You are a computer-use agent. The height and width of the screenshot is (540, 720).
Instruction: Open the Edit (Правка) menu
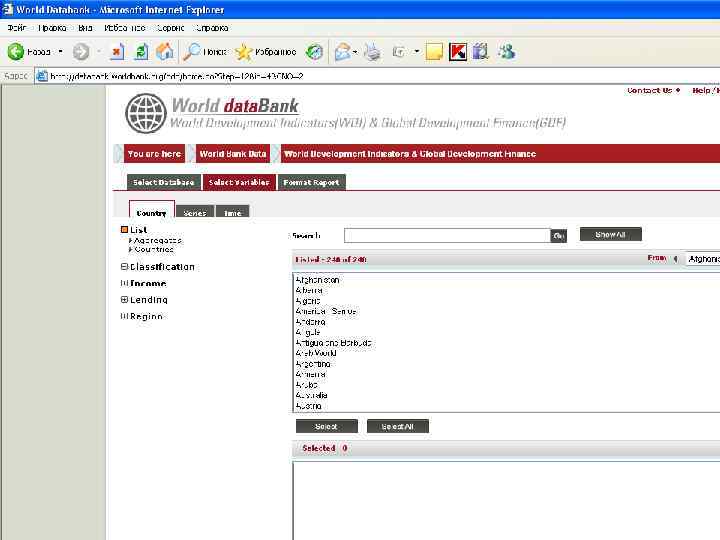pyautogui.click(x=52, y=28)
